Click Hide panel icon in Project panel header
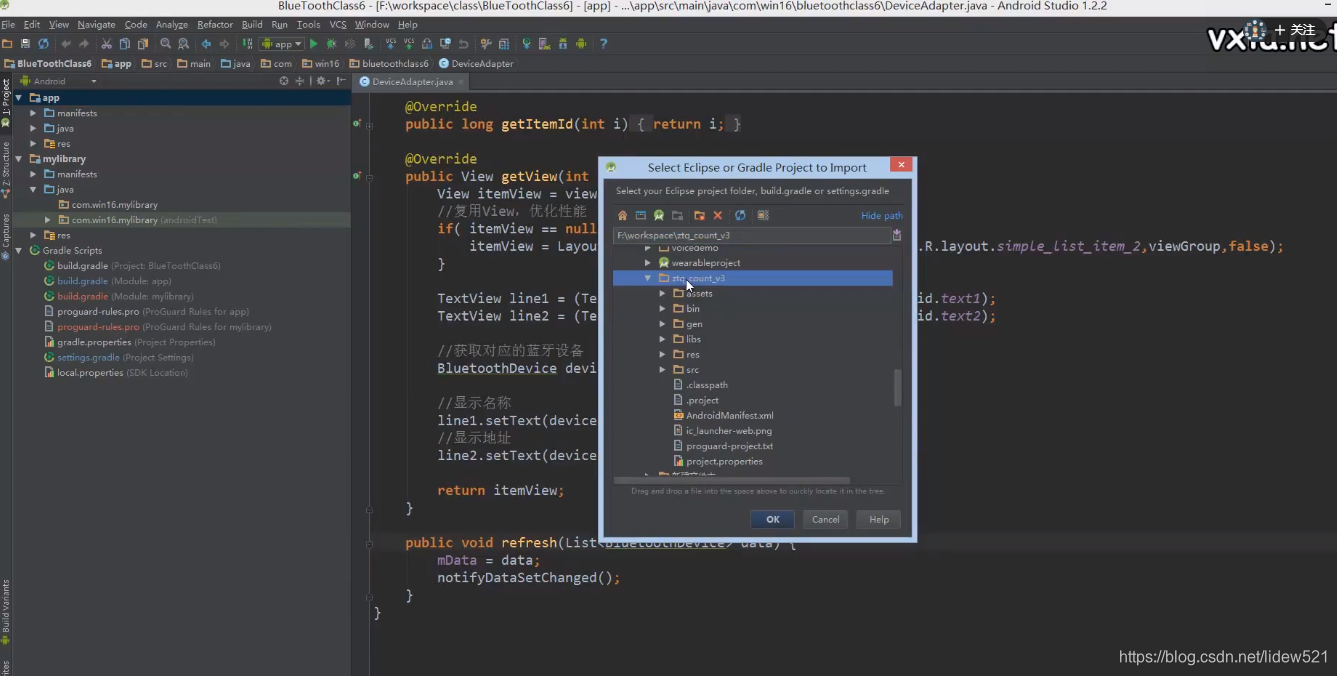1337x676 pixels. click(342, 81)
